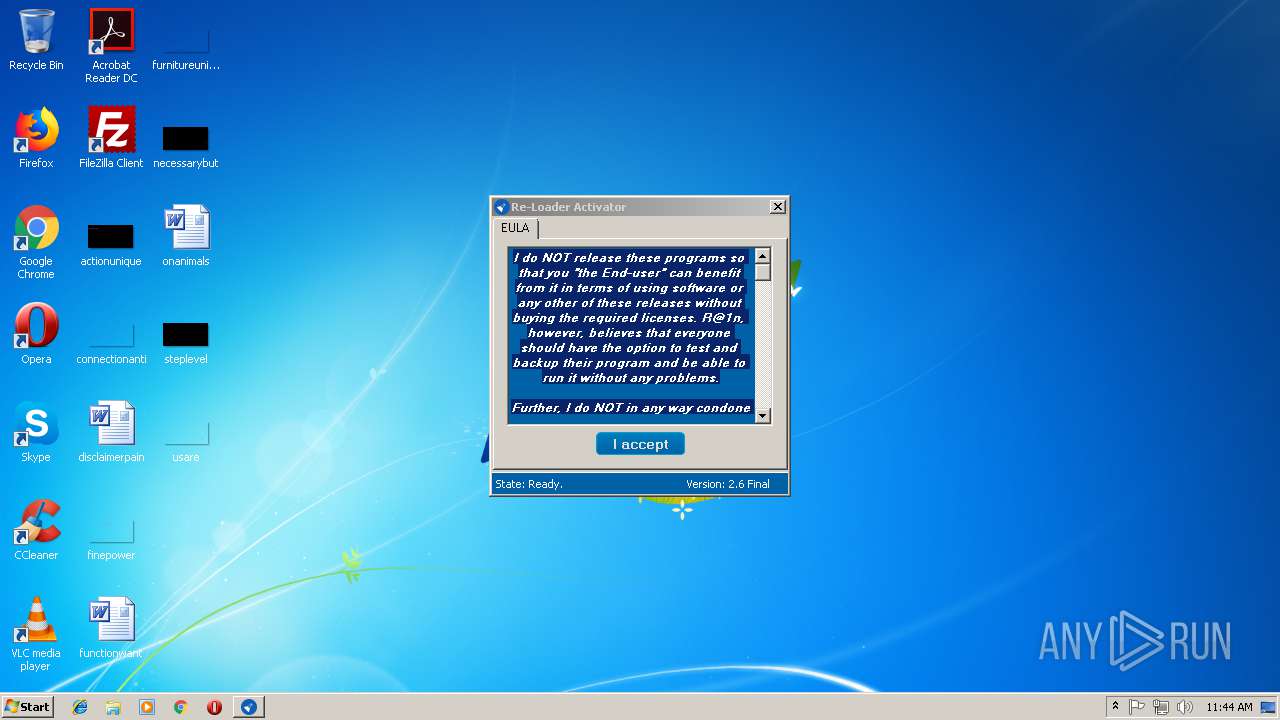
Task: Open Windows Media Player from taskbar
Action: click(147, 707)
